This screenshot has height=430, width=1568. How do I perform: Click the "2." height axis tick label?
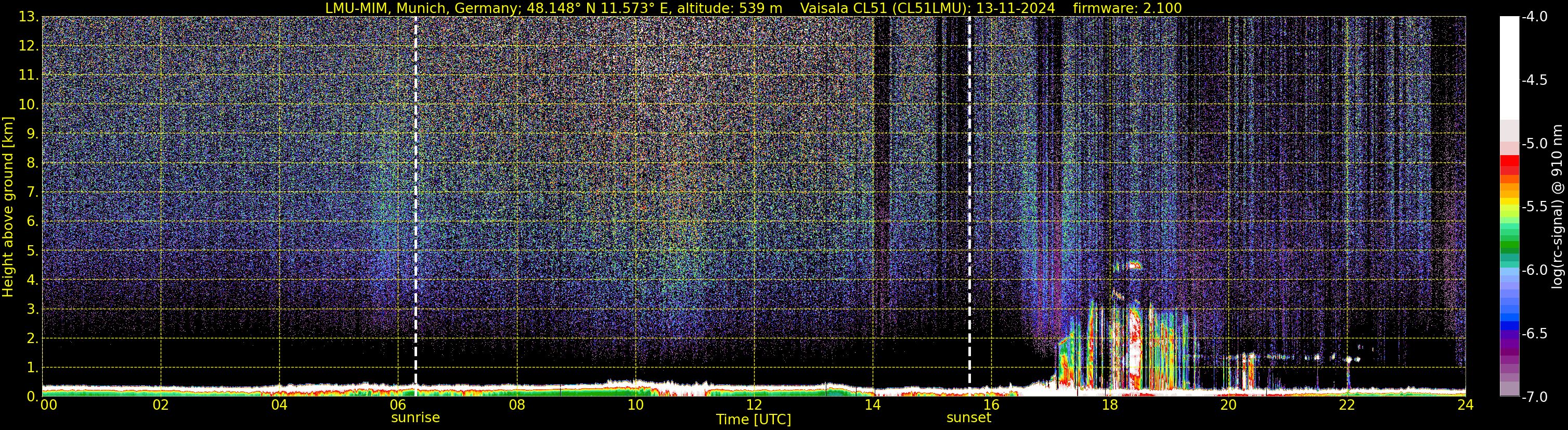(x=32, y=338)
